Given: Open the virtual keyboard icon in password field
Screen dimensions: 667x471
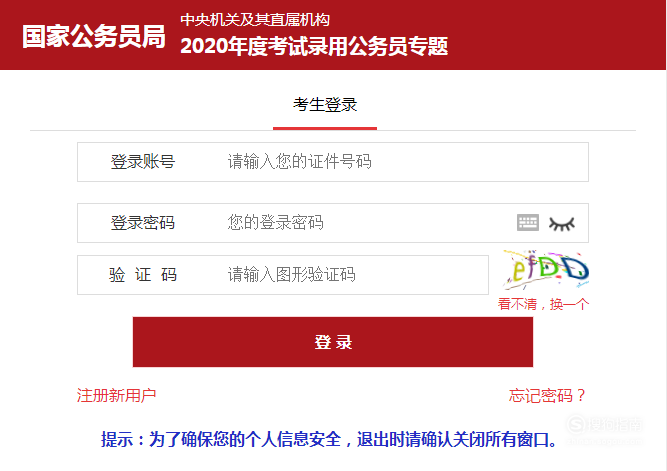Looking at the screenshot, I should coord(528,223).
